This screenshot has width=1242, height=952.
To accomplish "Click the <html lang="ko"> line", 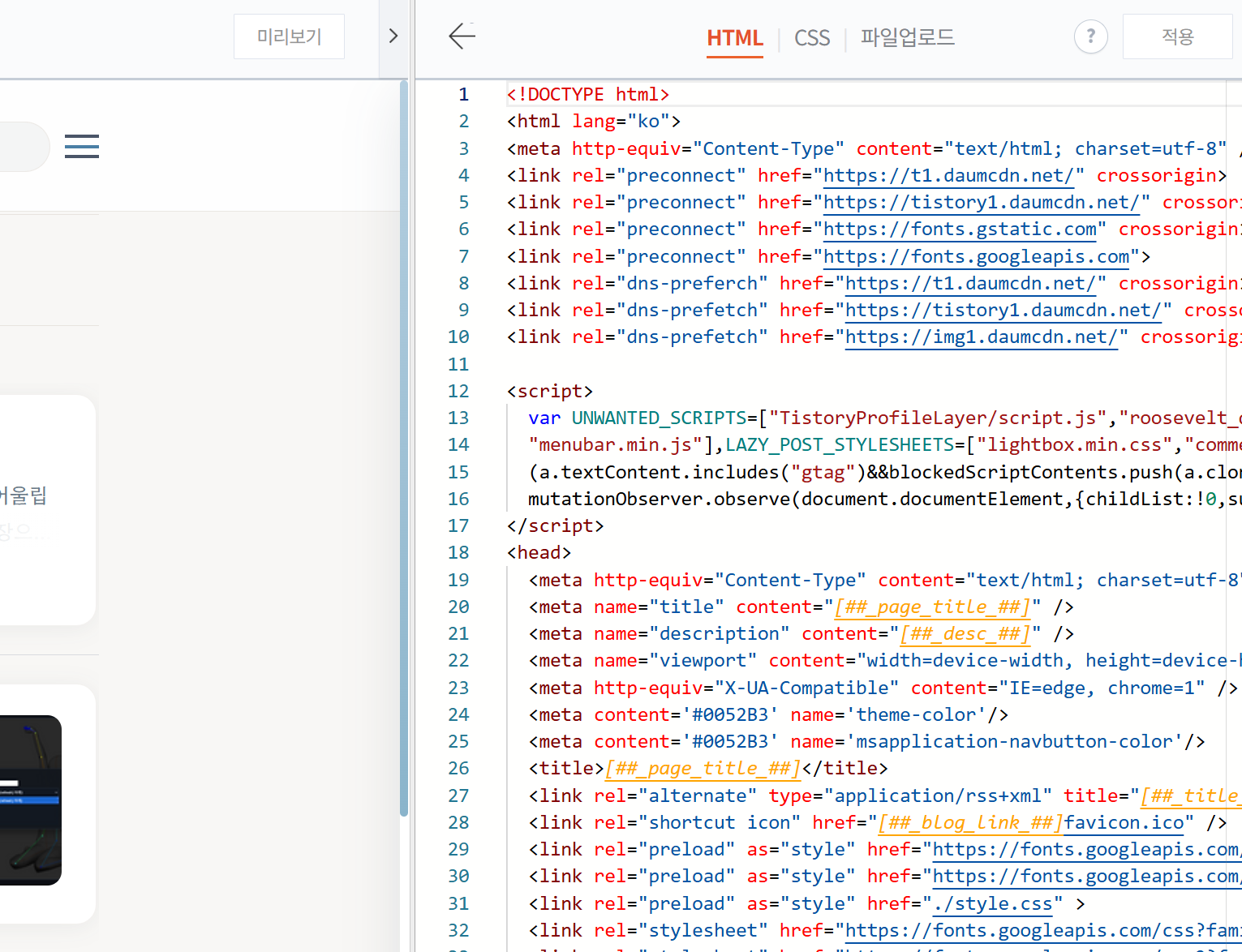I will pos(594,122).
